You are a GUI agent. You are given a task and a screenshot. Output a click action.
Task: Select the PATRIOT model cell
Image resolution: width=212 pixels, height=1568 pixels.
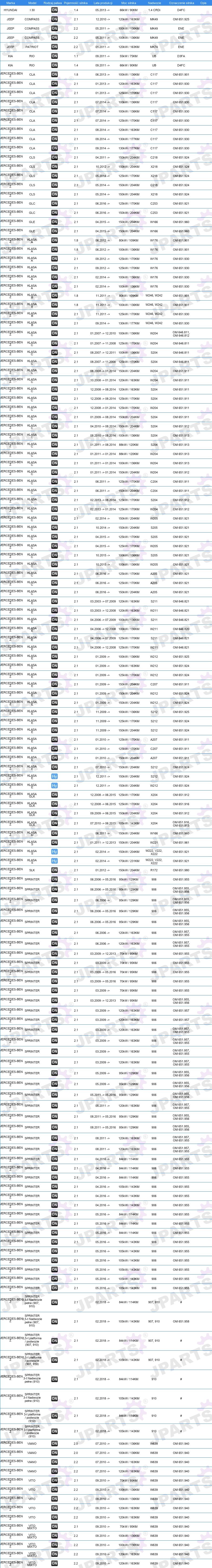(32, 47)
